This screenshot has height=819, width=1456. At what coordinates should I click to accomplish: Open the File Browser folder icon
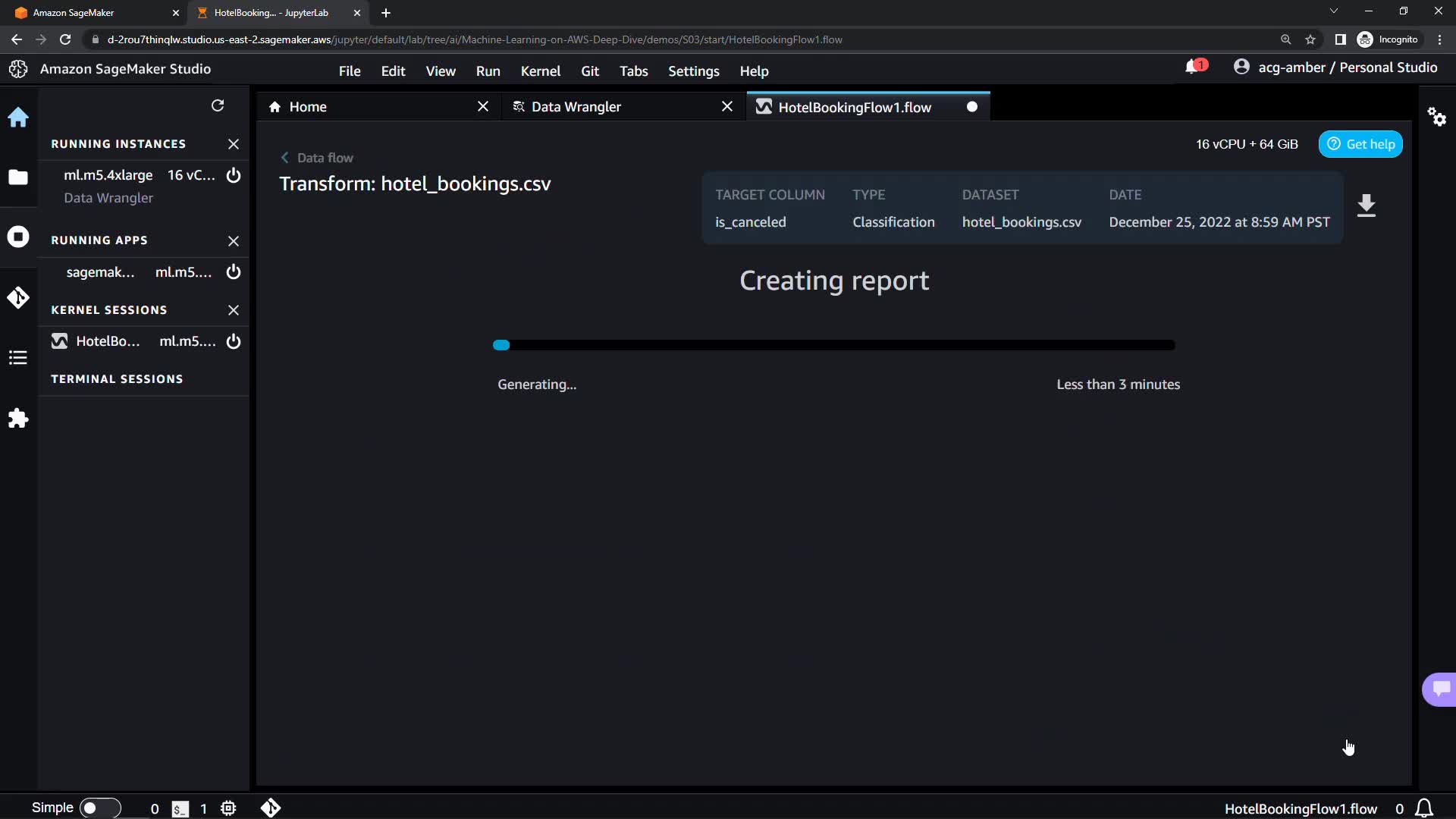tap(18, 177)
